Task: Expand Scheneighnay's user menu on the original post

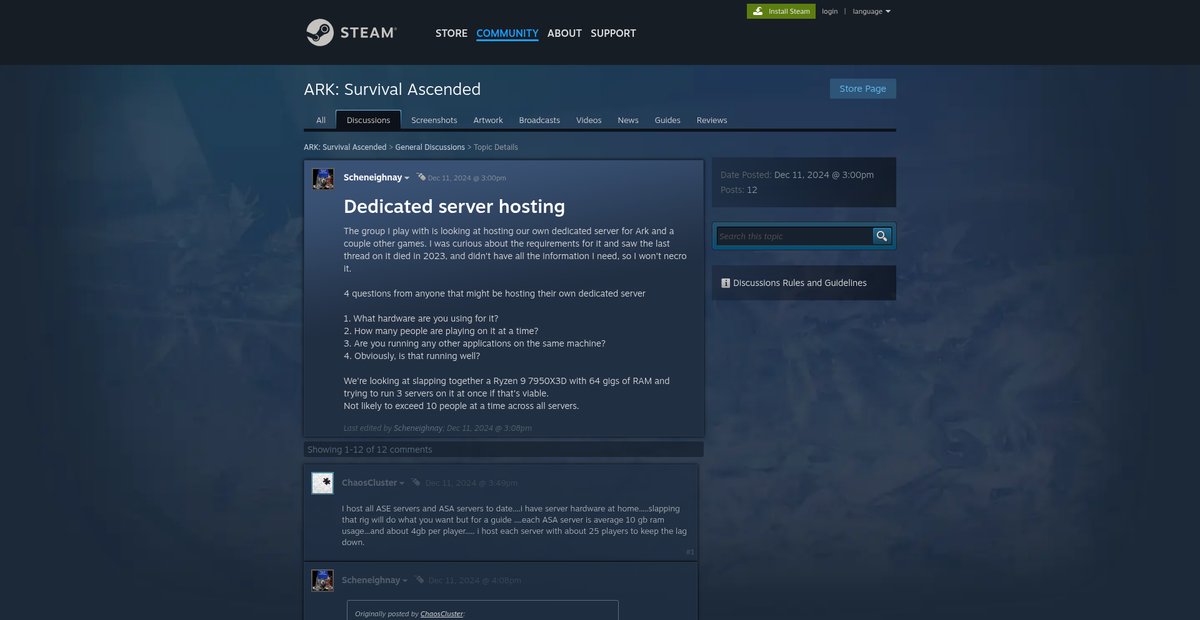Action: click(x=407, y=178)
